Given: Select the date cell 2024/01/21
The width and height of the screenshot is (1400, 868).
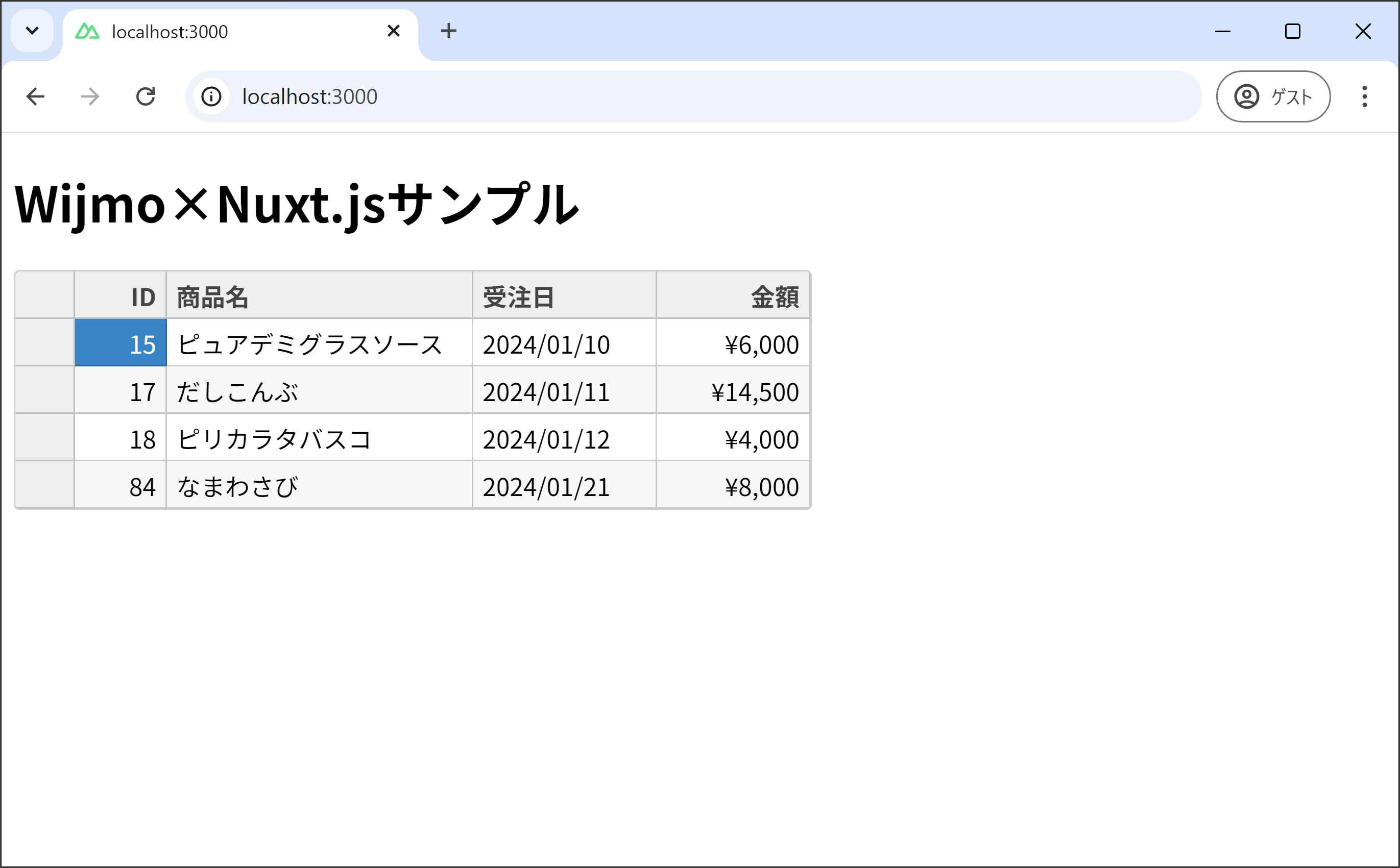Looking at the screenshot, I should (565, 485).
